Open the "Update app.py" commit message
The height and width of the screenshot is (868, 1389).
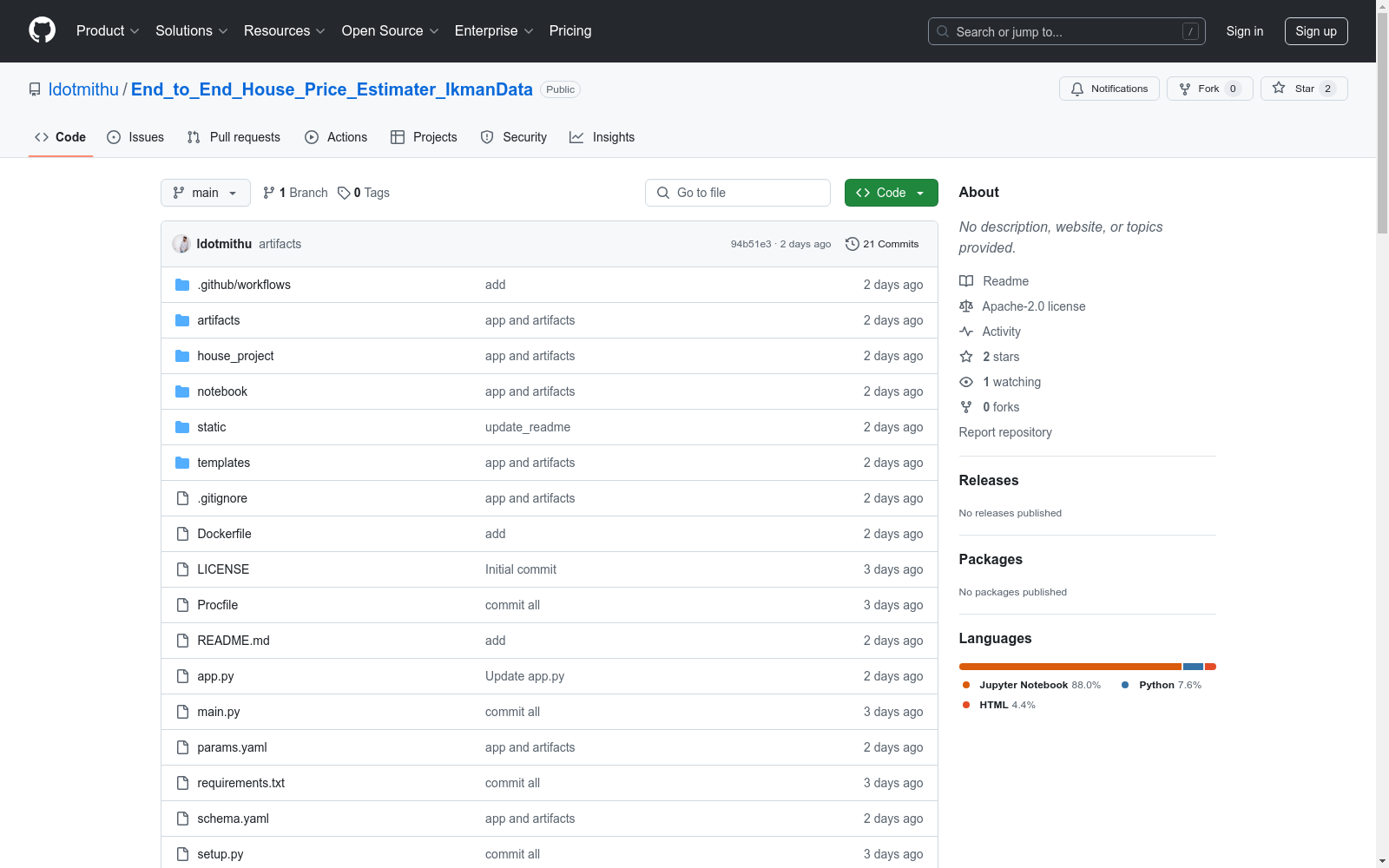click(x=525, y=676)
